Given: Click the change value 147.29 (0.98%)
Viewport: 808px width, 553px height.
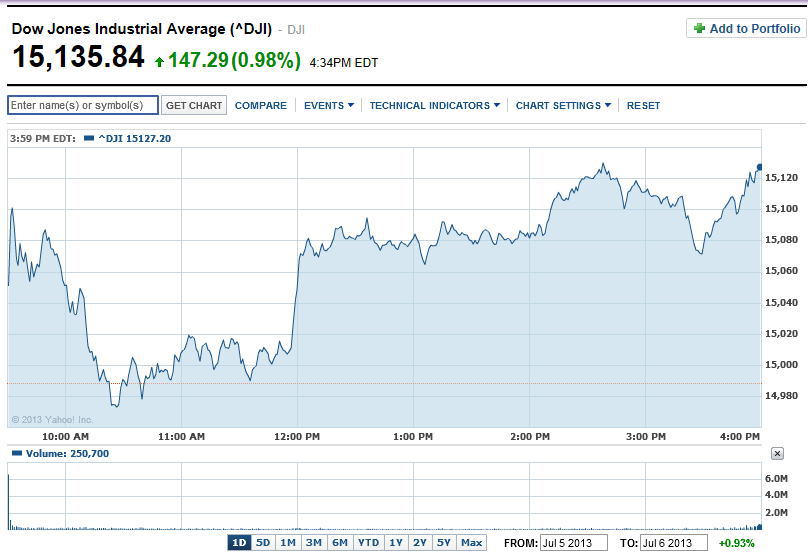Looking at the screenshot, I should (x=234, y=60).
